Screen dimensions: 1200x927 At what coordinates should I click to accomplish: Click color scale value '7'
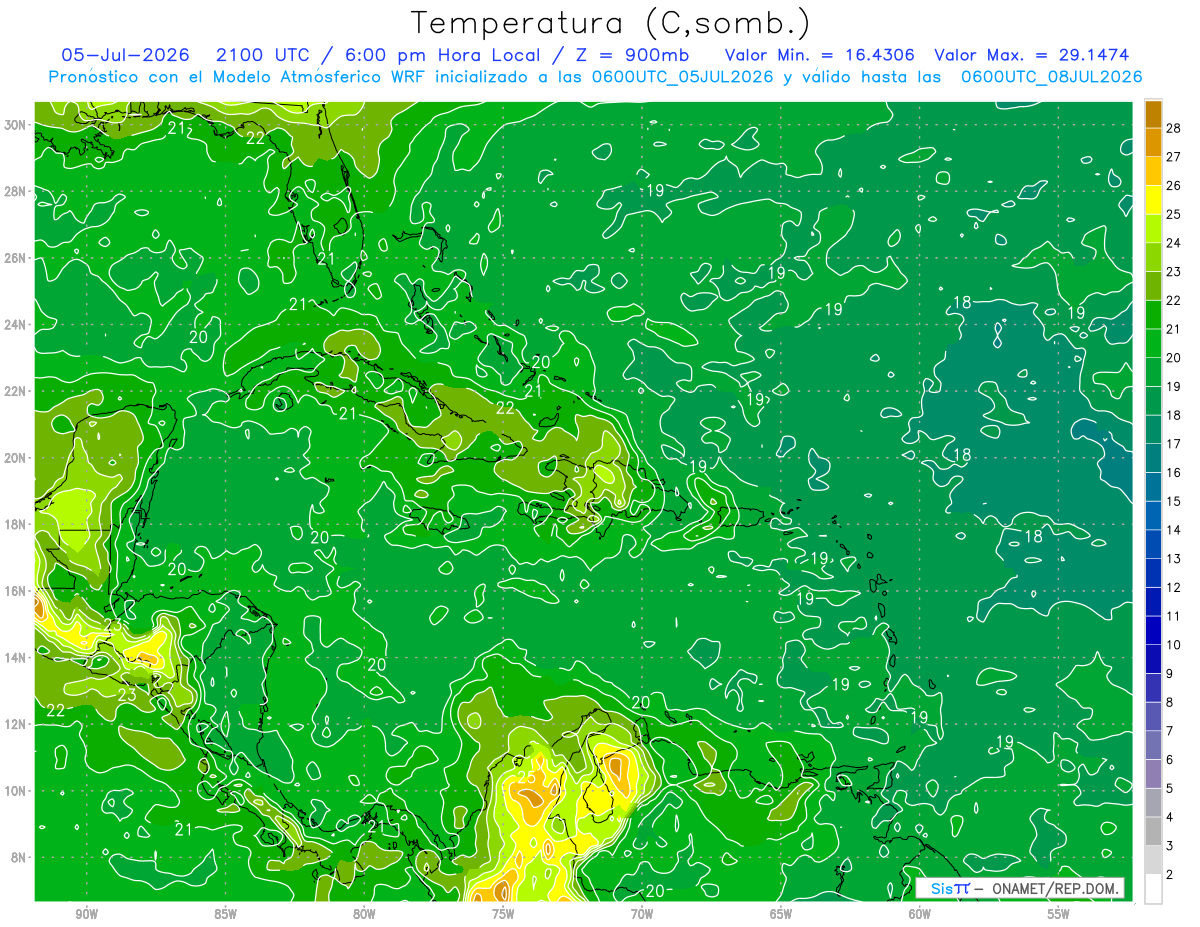tap(1170, 731)
